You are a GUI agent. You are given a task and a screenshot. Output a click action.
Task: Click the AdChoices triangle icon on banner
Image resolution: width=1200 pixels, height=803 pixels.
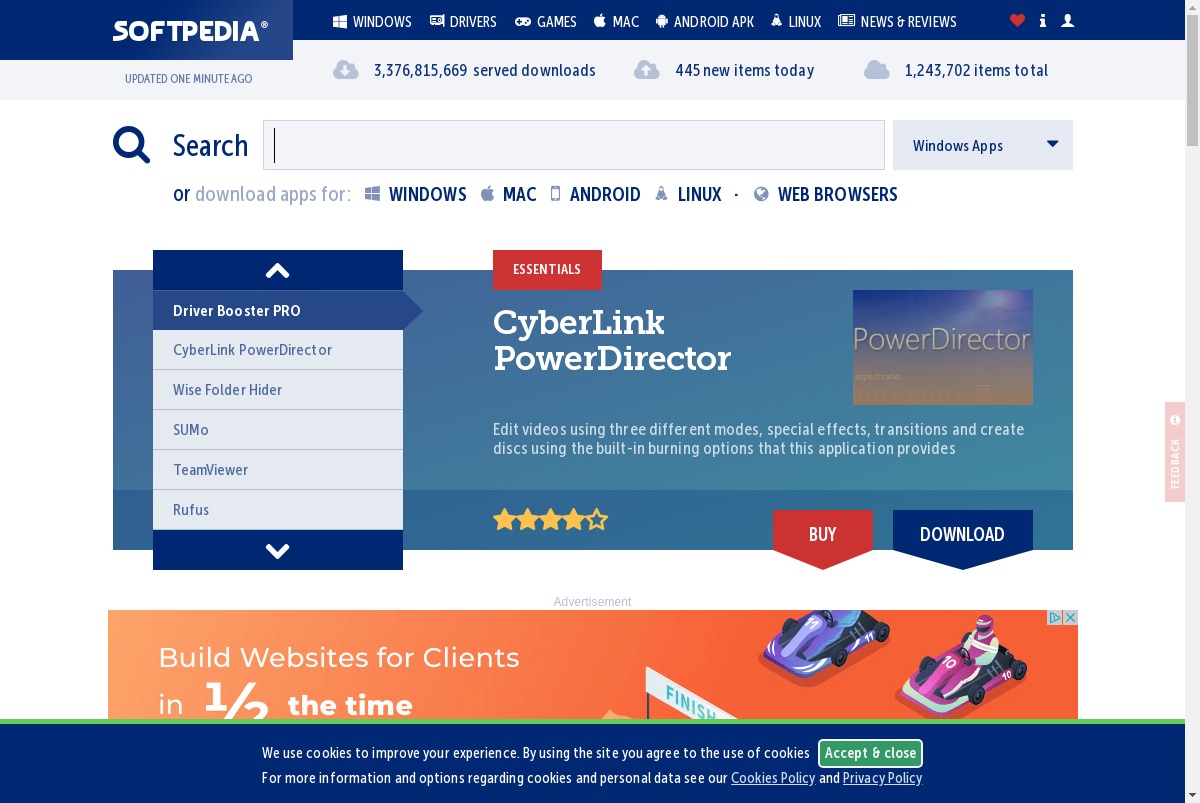click(x=1054, y=618)
